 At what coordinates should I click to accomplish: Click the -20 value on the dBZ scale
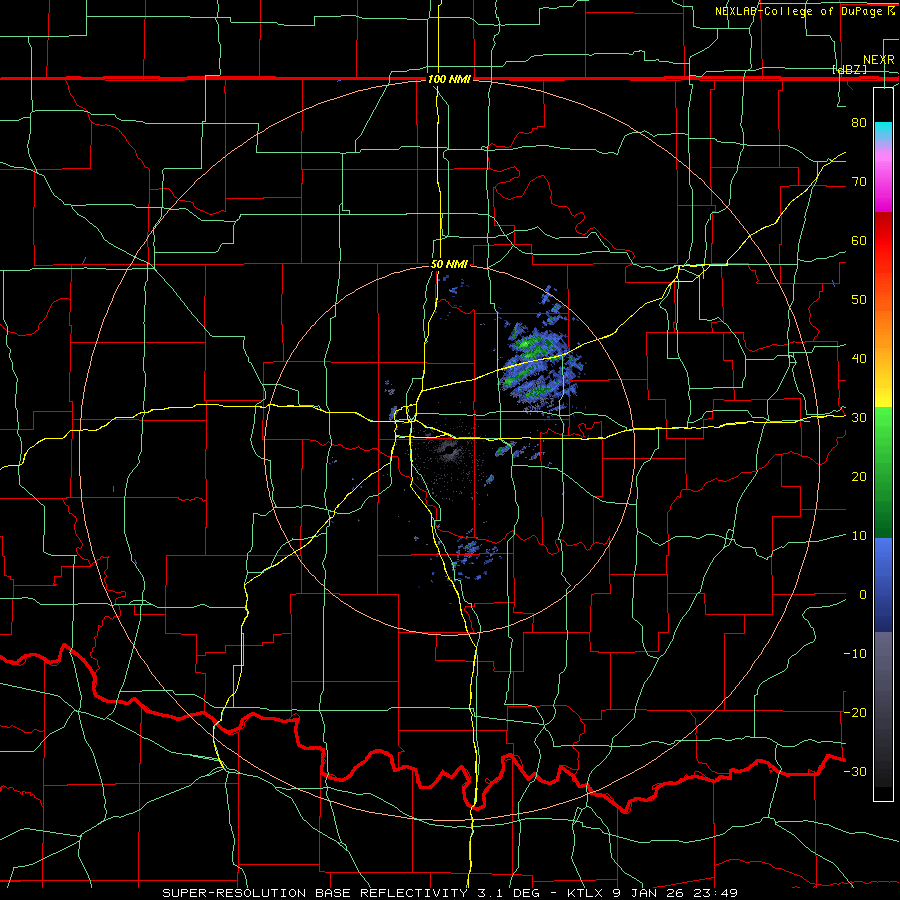coord(855,713)
